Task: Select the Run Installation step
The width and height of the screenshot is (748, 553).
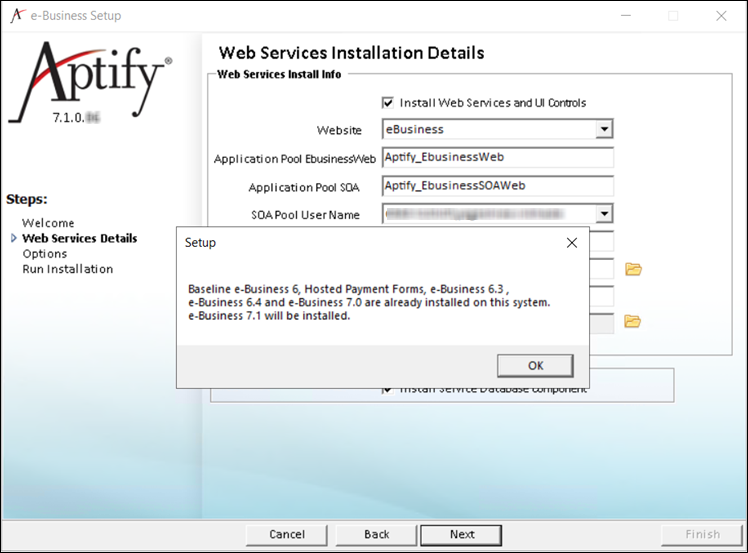Action: (x=68, y=269)
